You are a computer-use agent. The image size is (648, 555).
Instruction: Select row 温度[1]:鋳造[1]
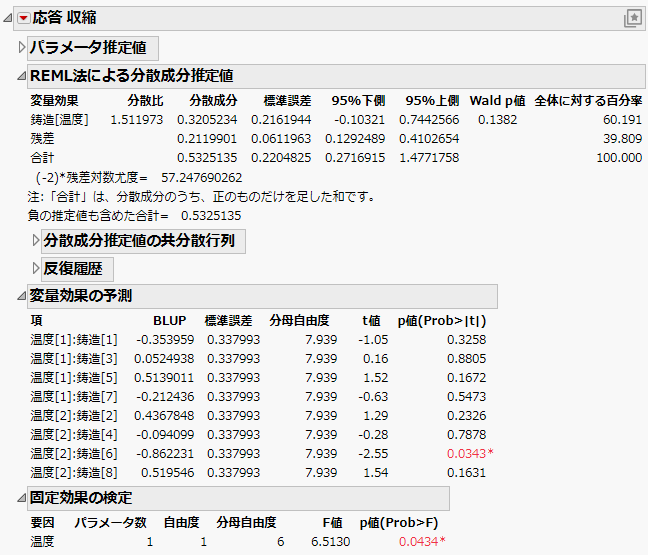74,340
